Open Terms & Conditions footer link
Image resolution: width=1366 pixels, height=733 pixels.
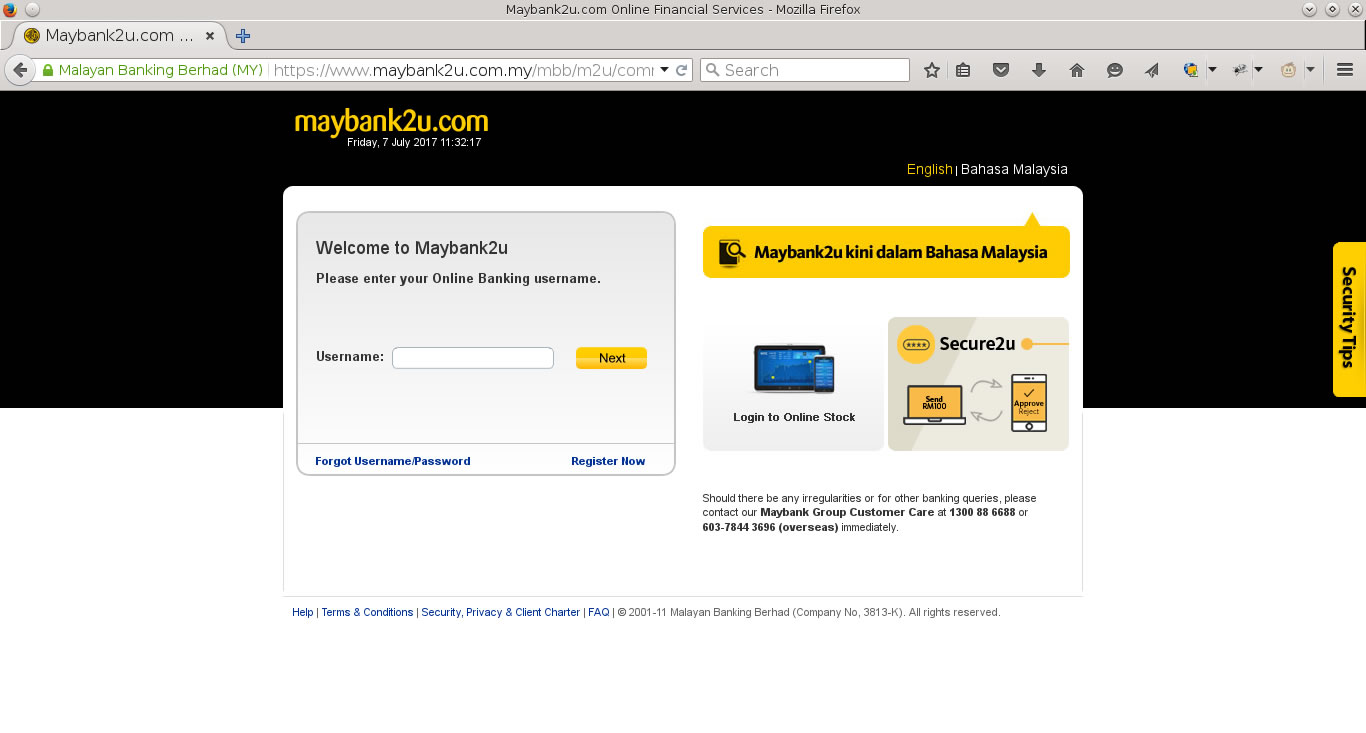coord(367,612)
